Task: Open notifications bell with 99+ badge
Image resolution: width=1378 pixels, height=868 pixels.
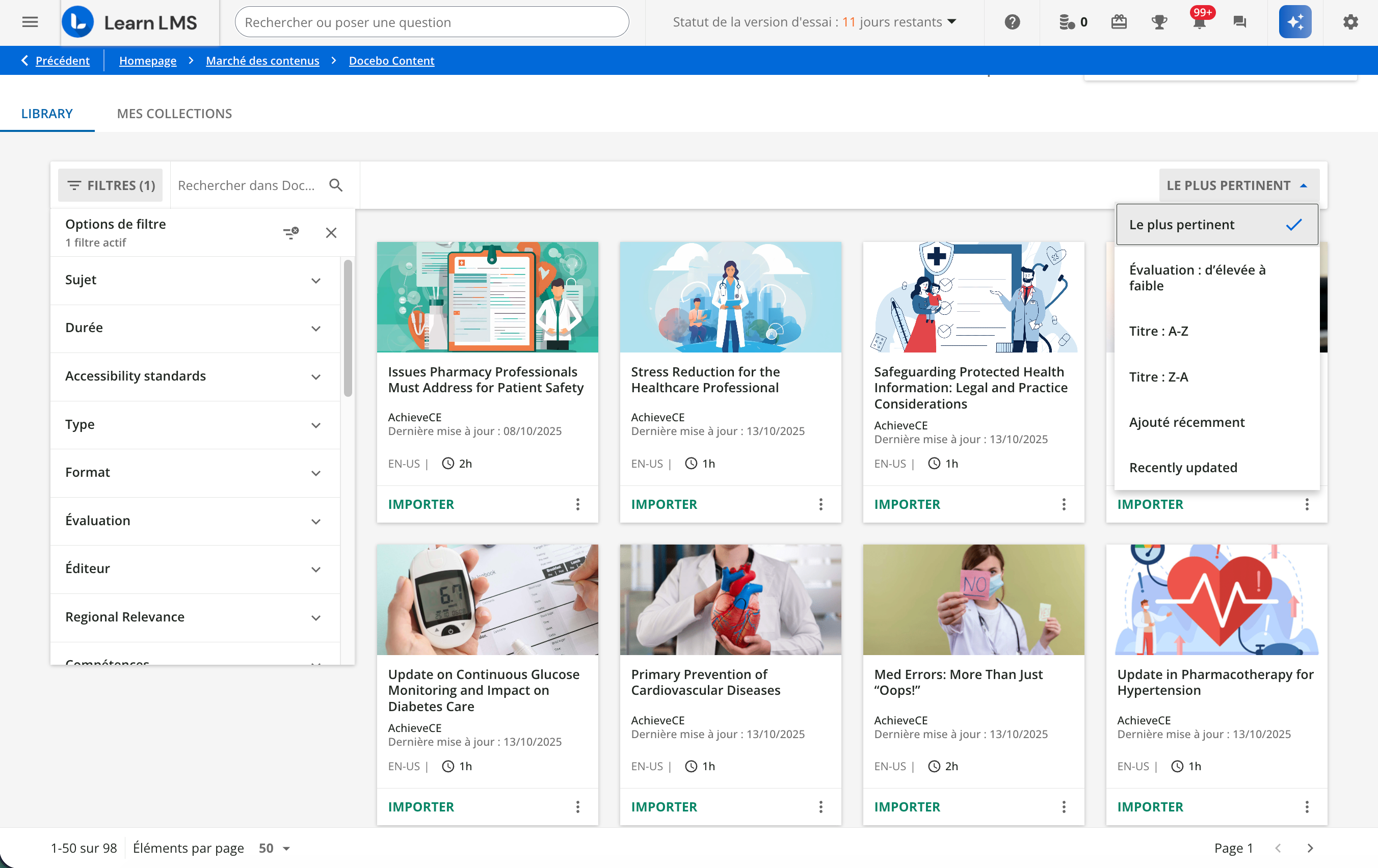Action: coord(1199,22)
